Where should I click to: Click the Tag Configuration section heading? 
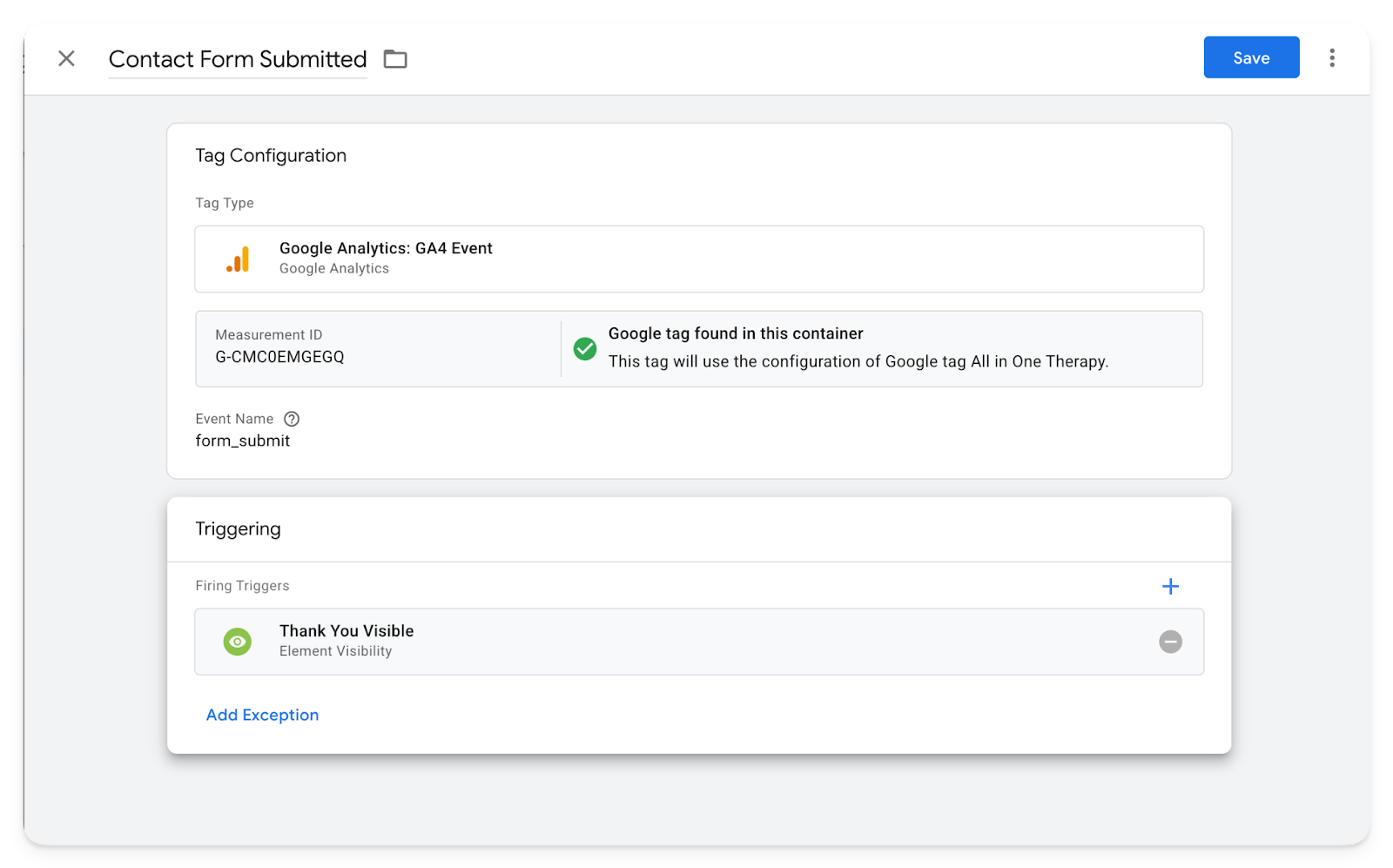pyautogui.click(x=271, y=156)
